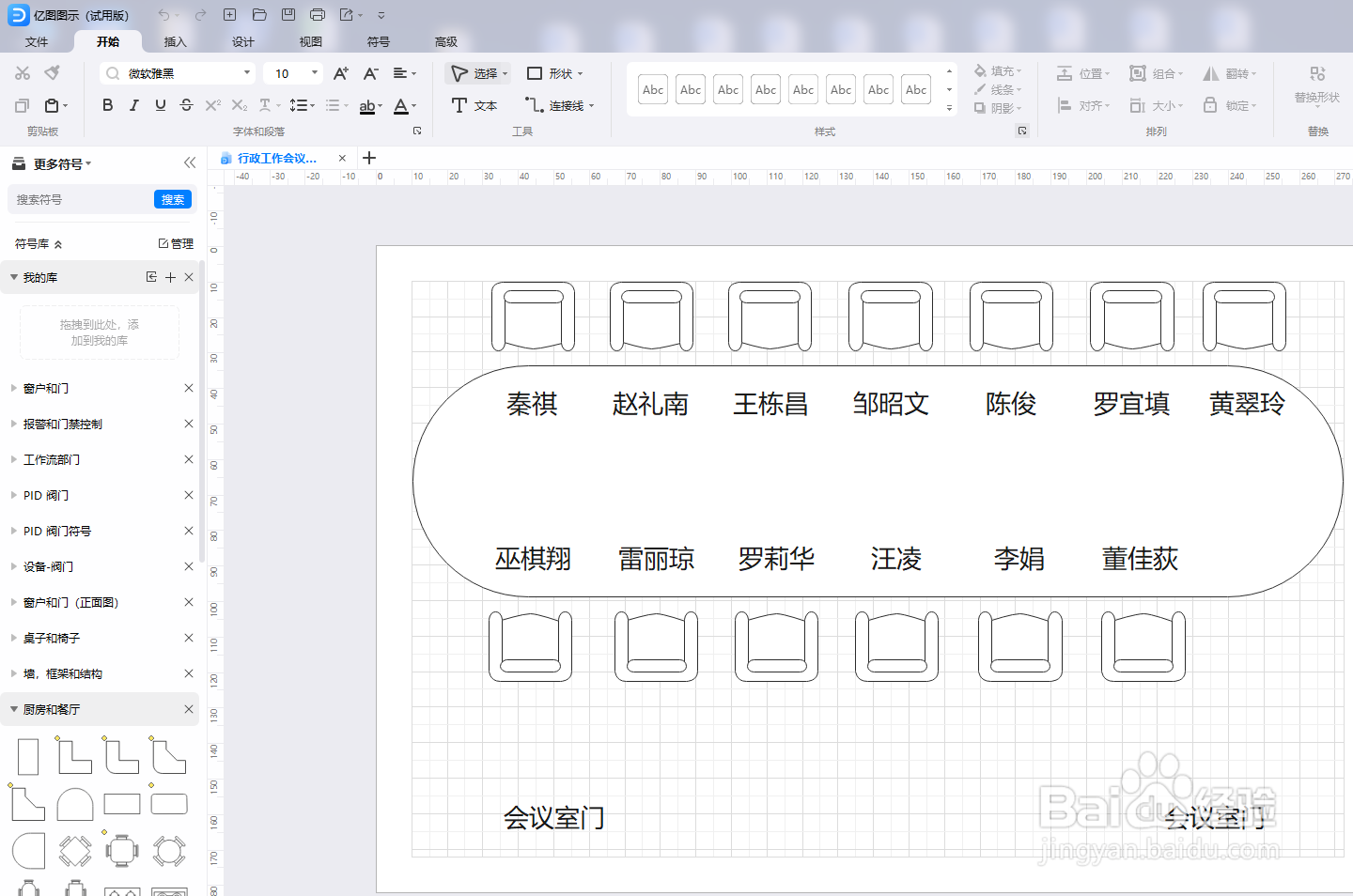Click the increase font size icon

tap(340, 72)
